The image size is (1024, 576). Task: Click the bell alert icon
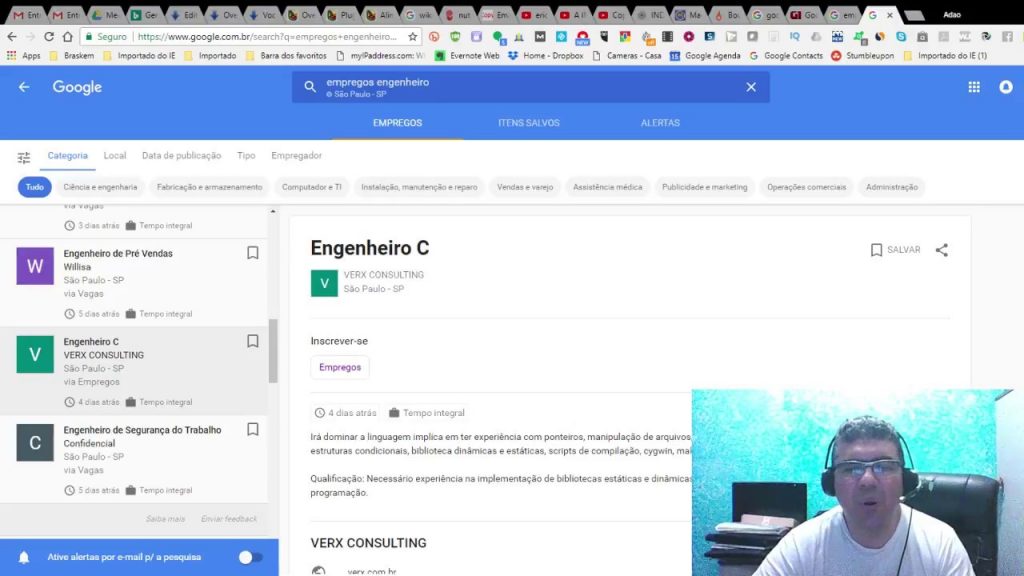(x=24, y=557)
